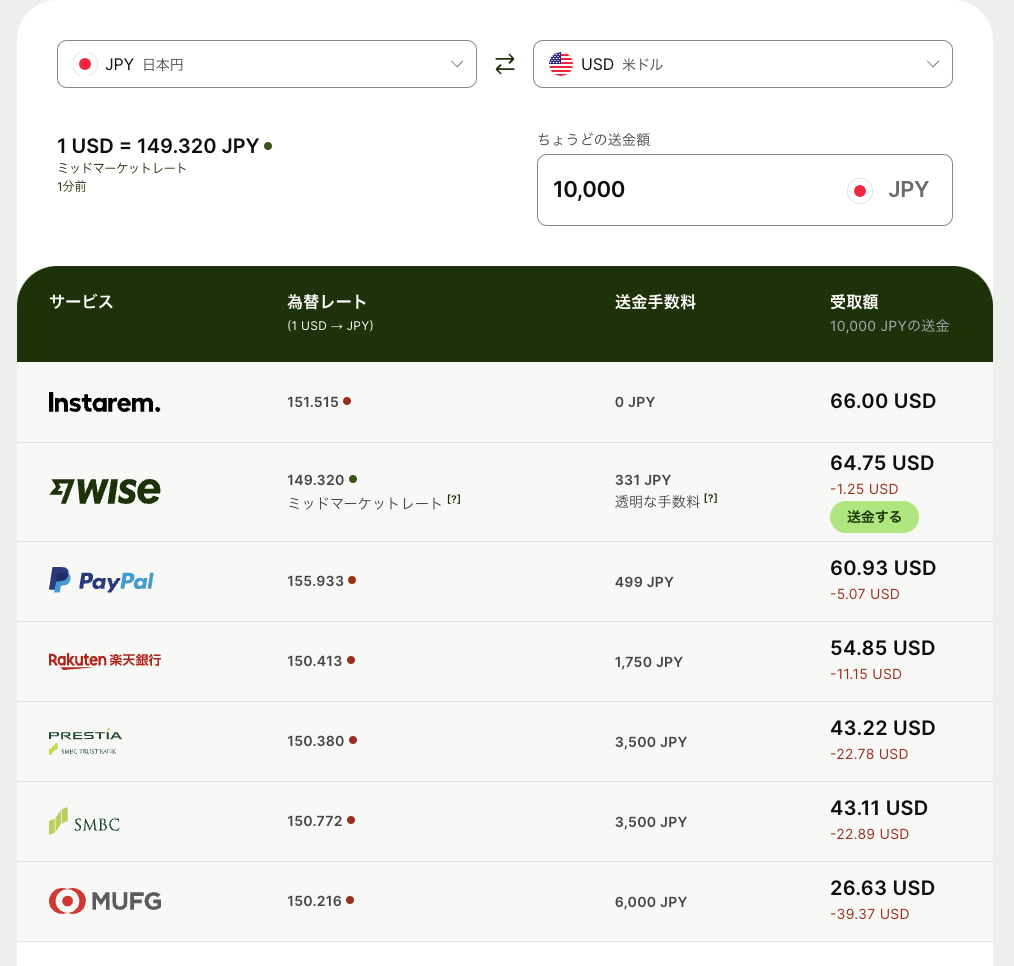Click the Japan flag in source currency

tap(85, 64)
